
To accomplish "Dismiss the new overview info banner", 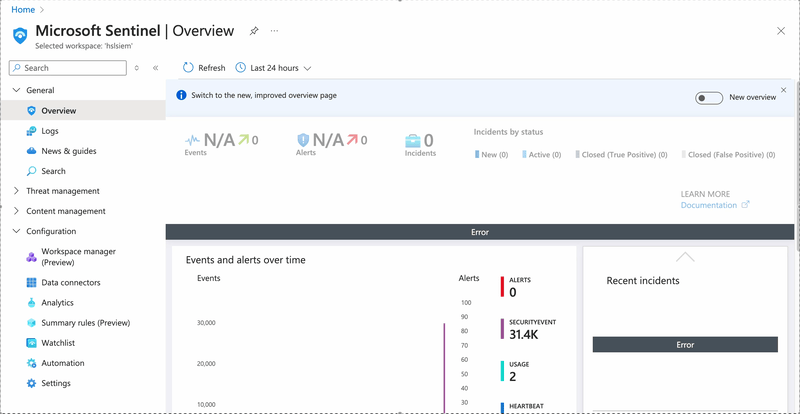I will coord(784,90).
